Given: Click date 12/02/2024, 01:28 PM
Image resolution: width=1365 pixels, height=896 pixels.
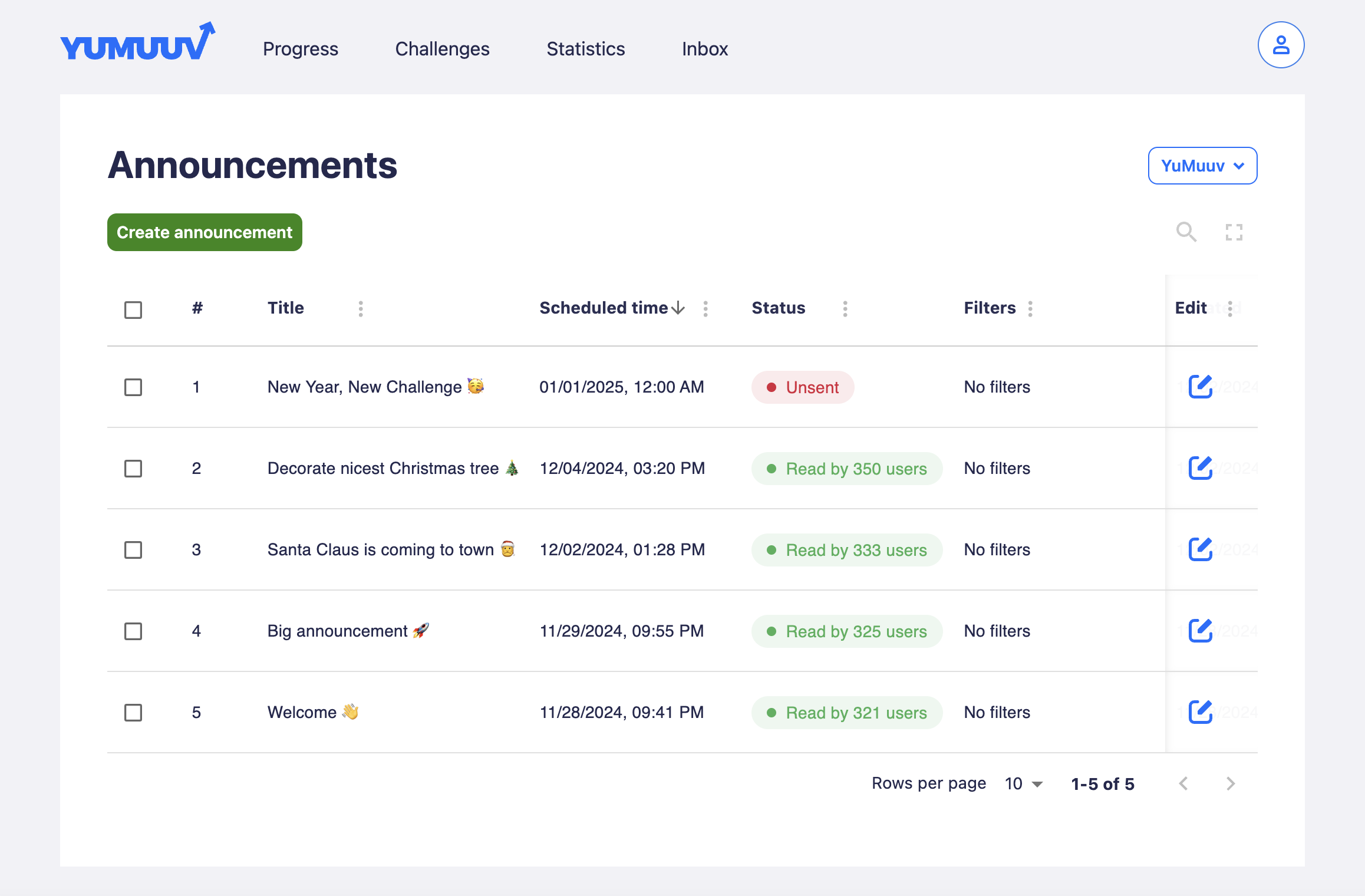Looking at the screenshot, I should pyautogui.click(x=622, y=549).
